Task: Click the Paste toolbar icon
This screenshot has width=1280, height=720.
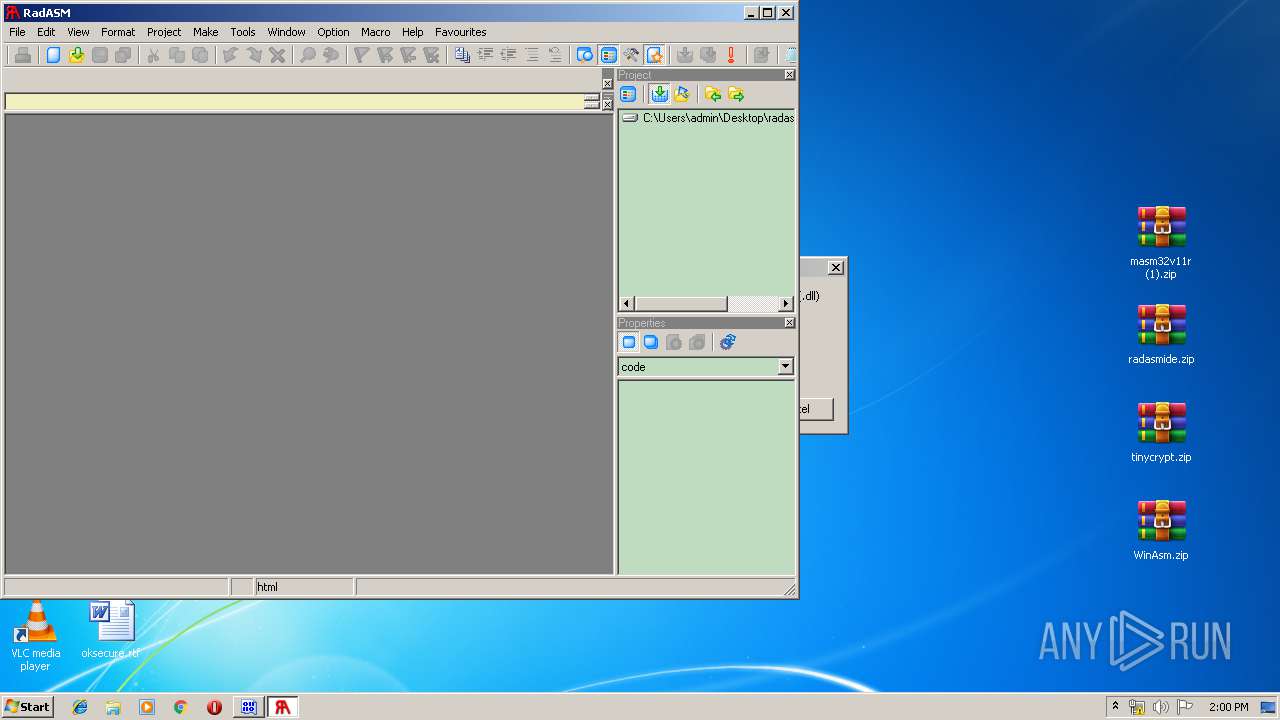Action: click(x=200, y=55)
